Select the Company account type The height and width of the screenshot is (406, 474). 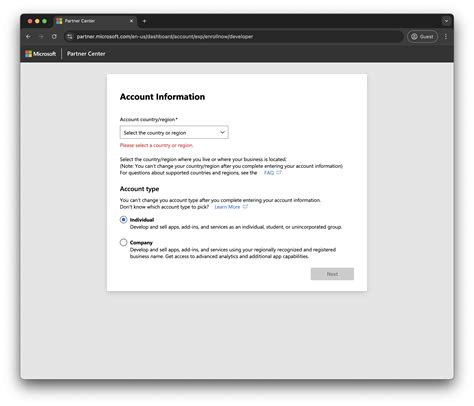pos(124,242)
